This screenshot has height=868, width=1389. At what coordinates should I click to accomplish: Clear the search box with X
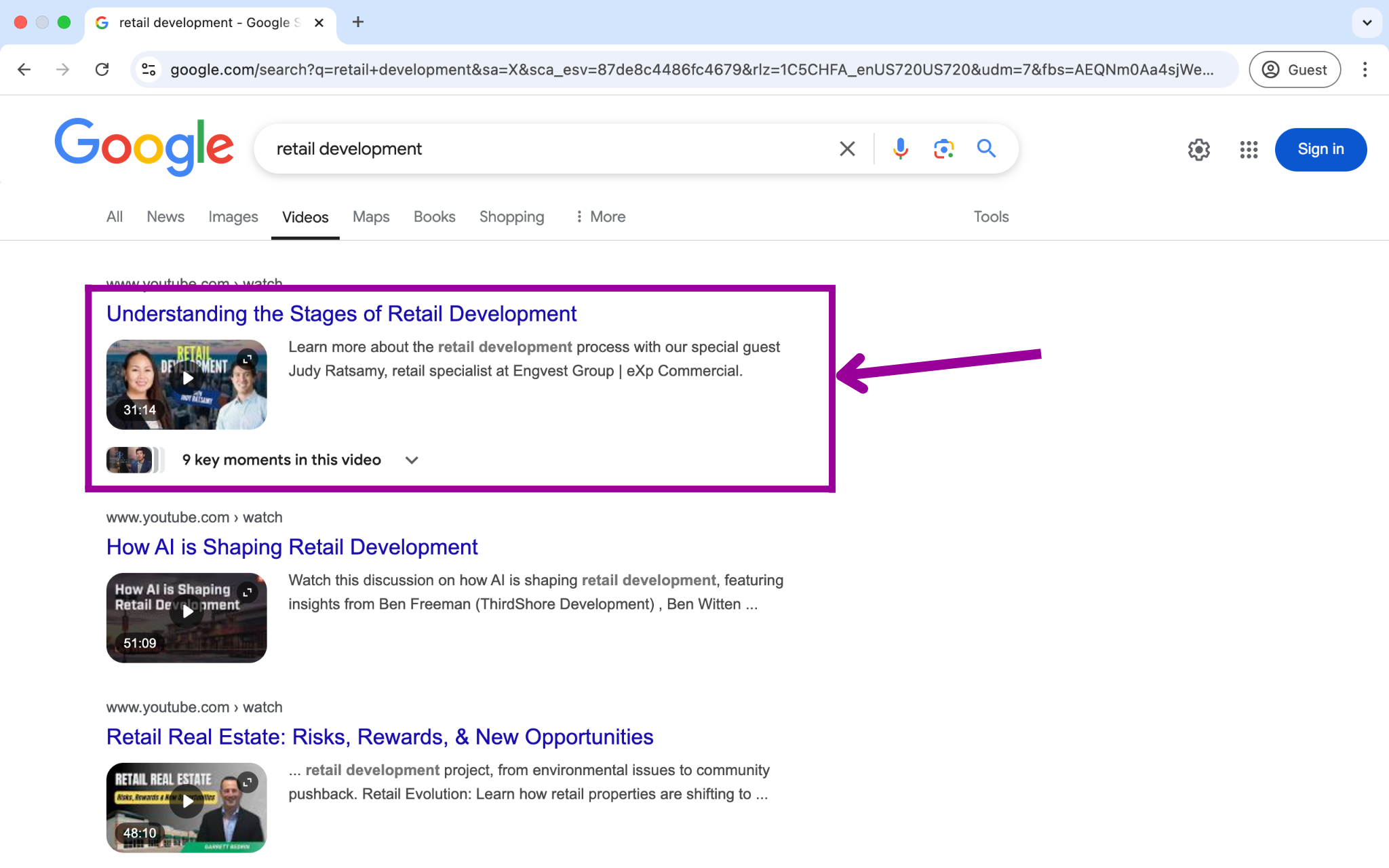click(847, 149)
